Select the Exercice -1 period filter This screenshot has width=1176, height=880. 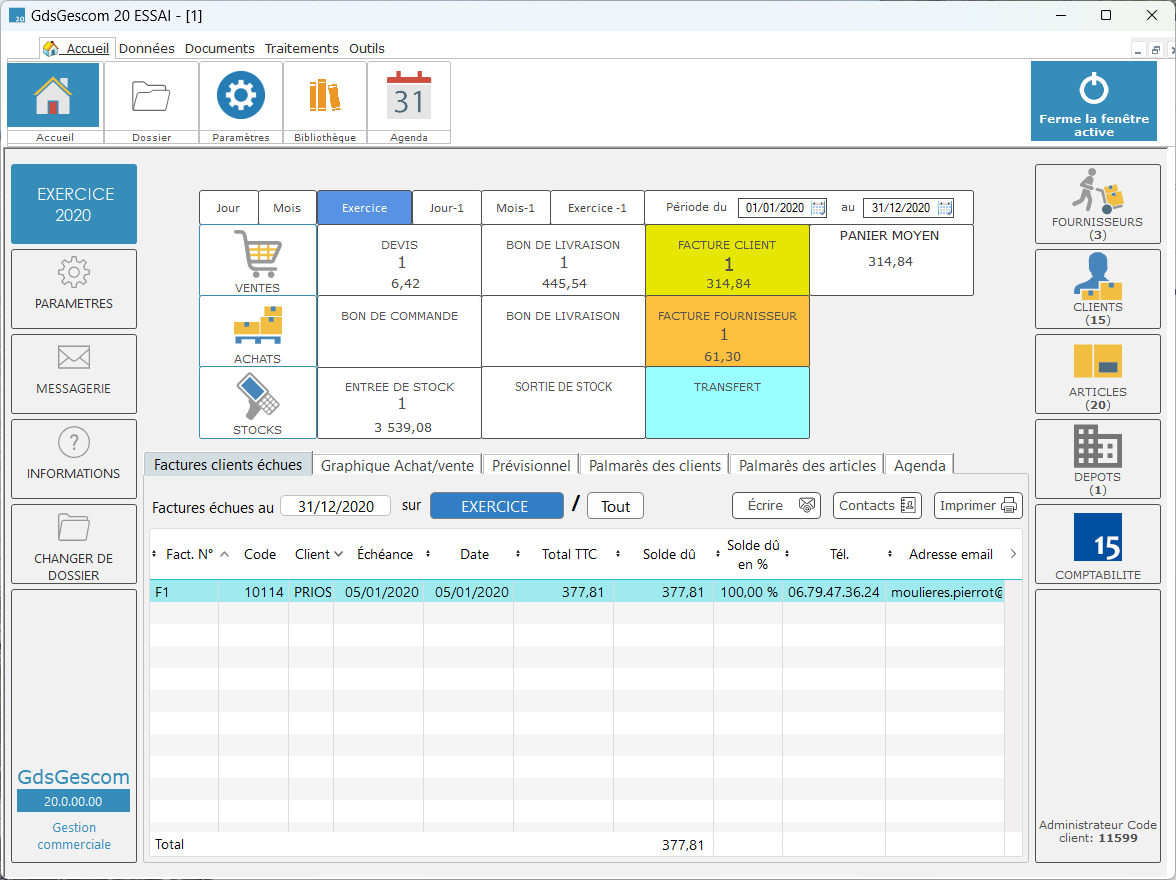coord(597,208)
